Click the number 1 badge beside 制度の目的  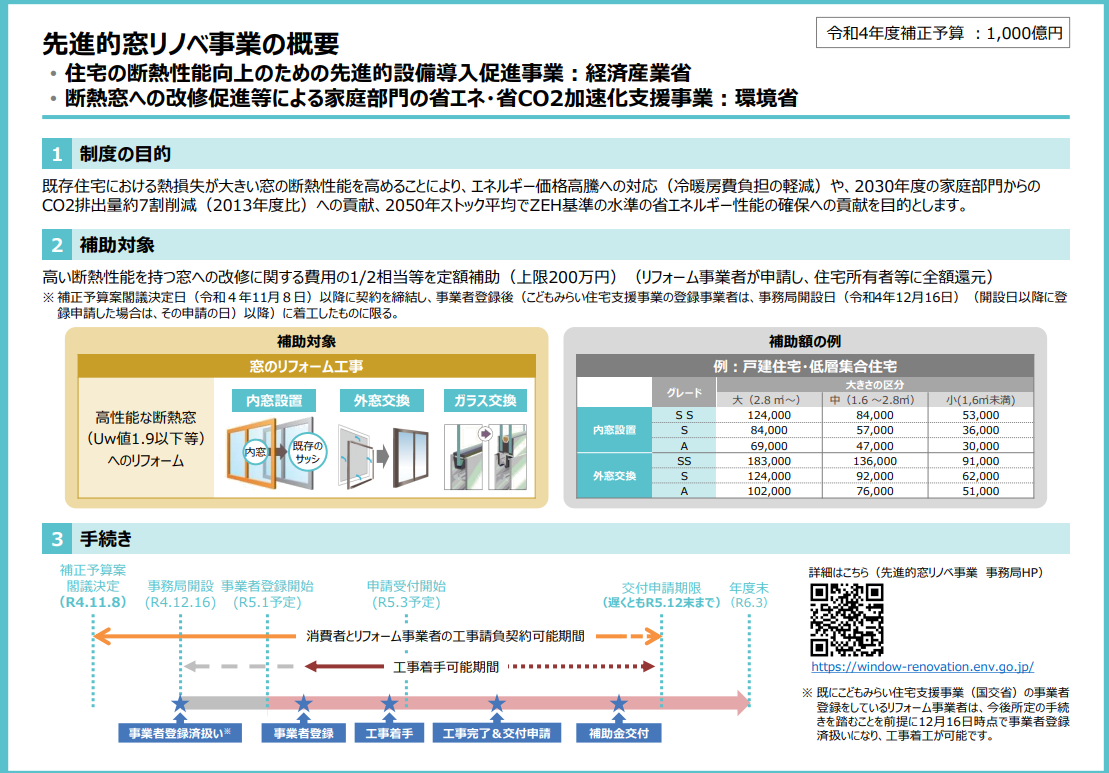point(57,154)
